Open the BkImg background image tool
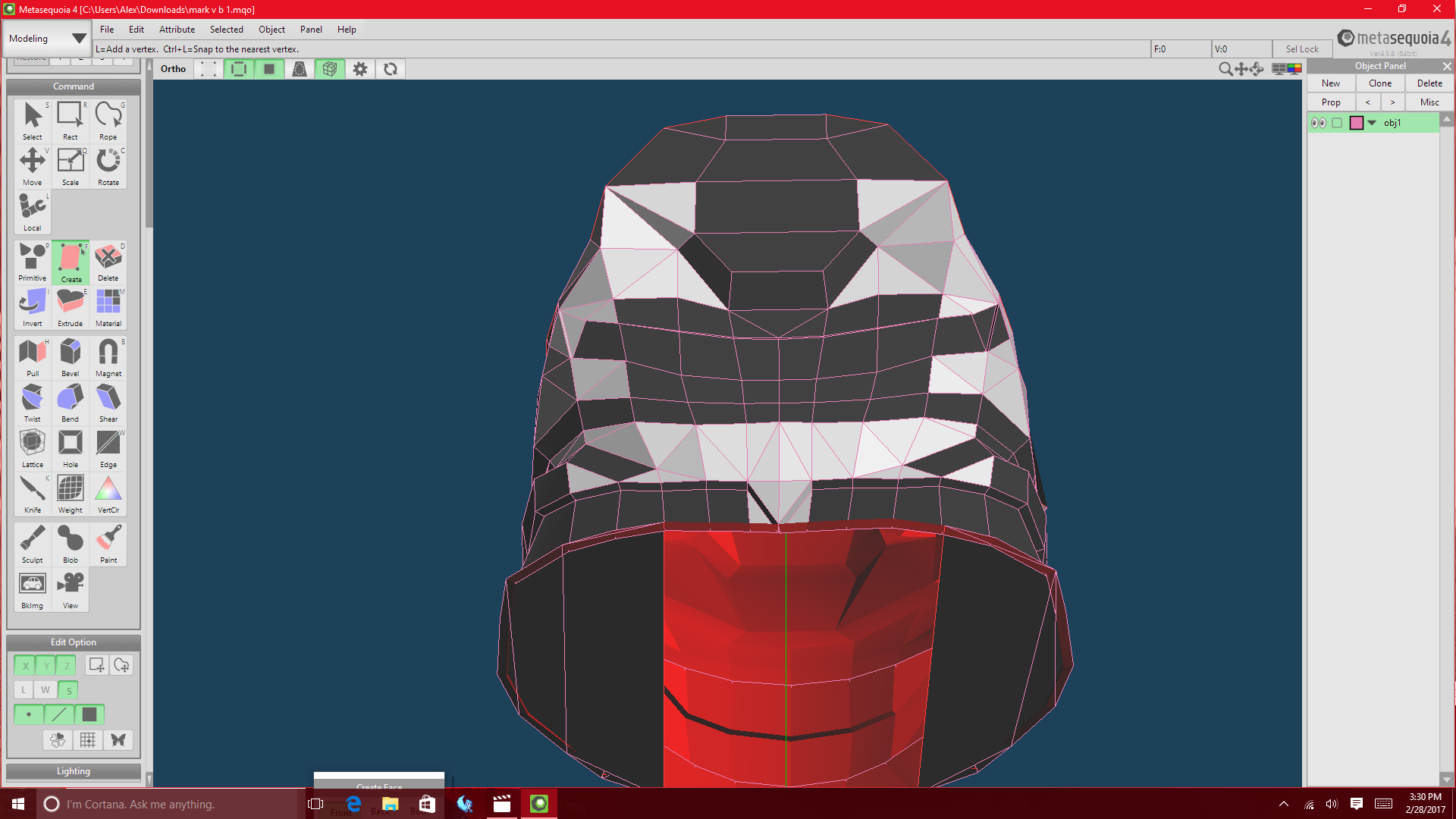The height and width of the screenshot is (819, 1456). tap(33, 589)
